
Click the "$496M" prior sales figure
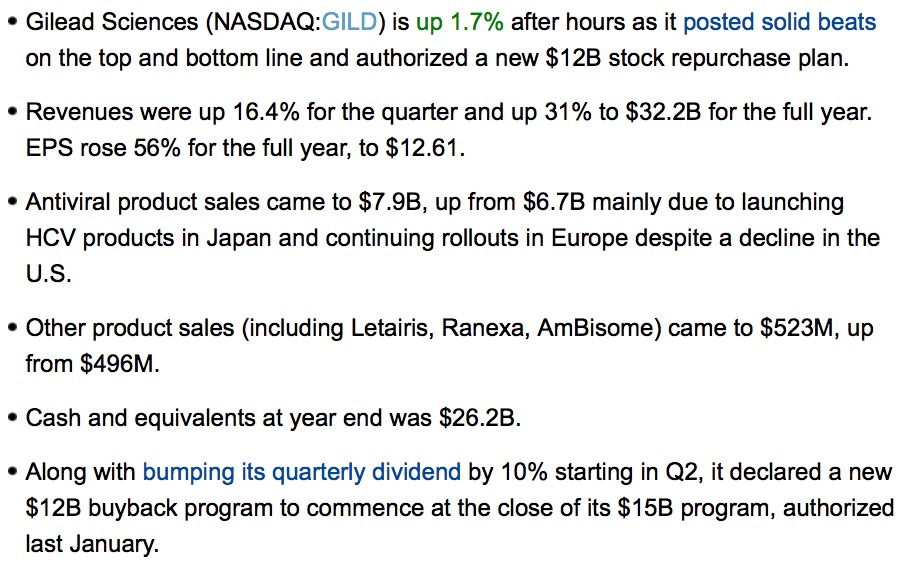click(117, 365)
